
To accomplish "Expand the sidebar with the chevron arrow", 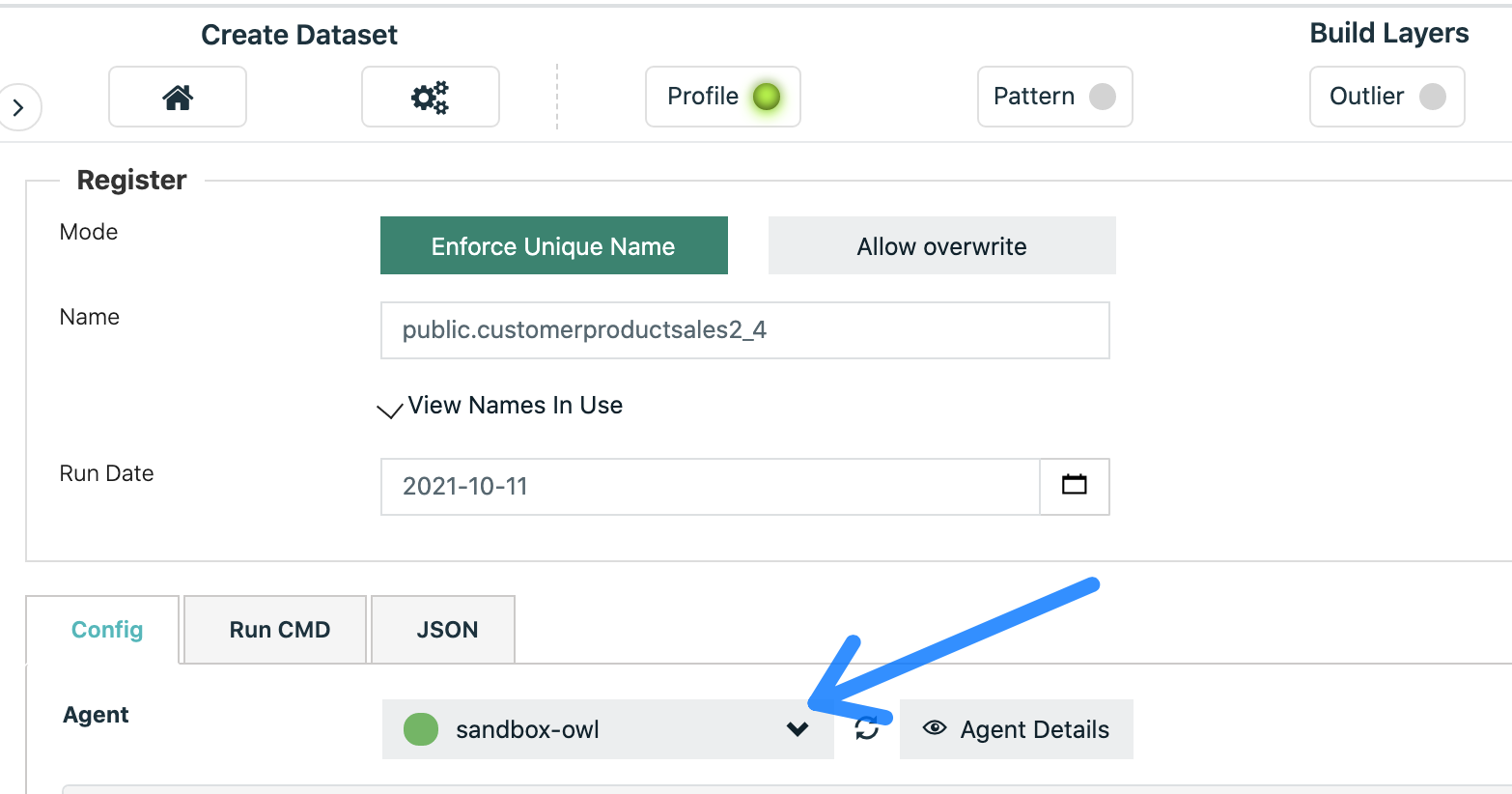I will click(18, 107).
